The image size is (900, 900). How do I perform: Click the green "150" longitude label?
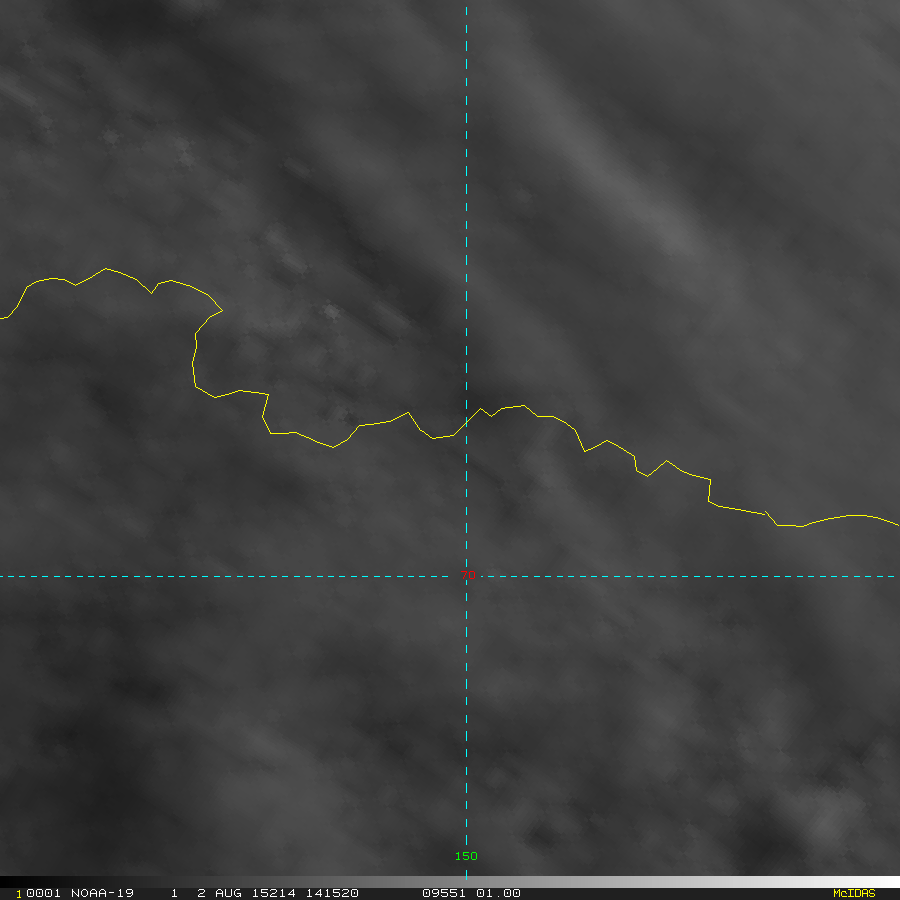[466, 856]
